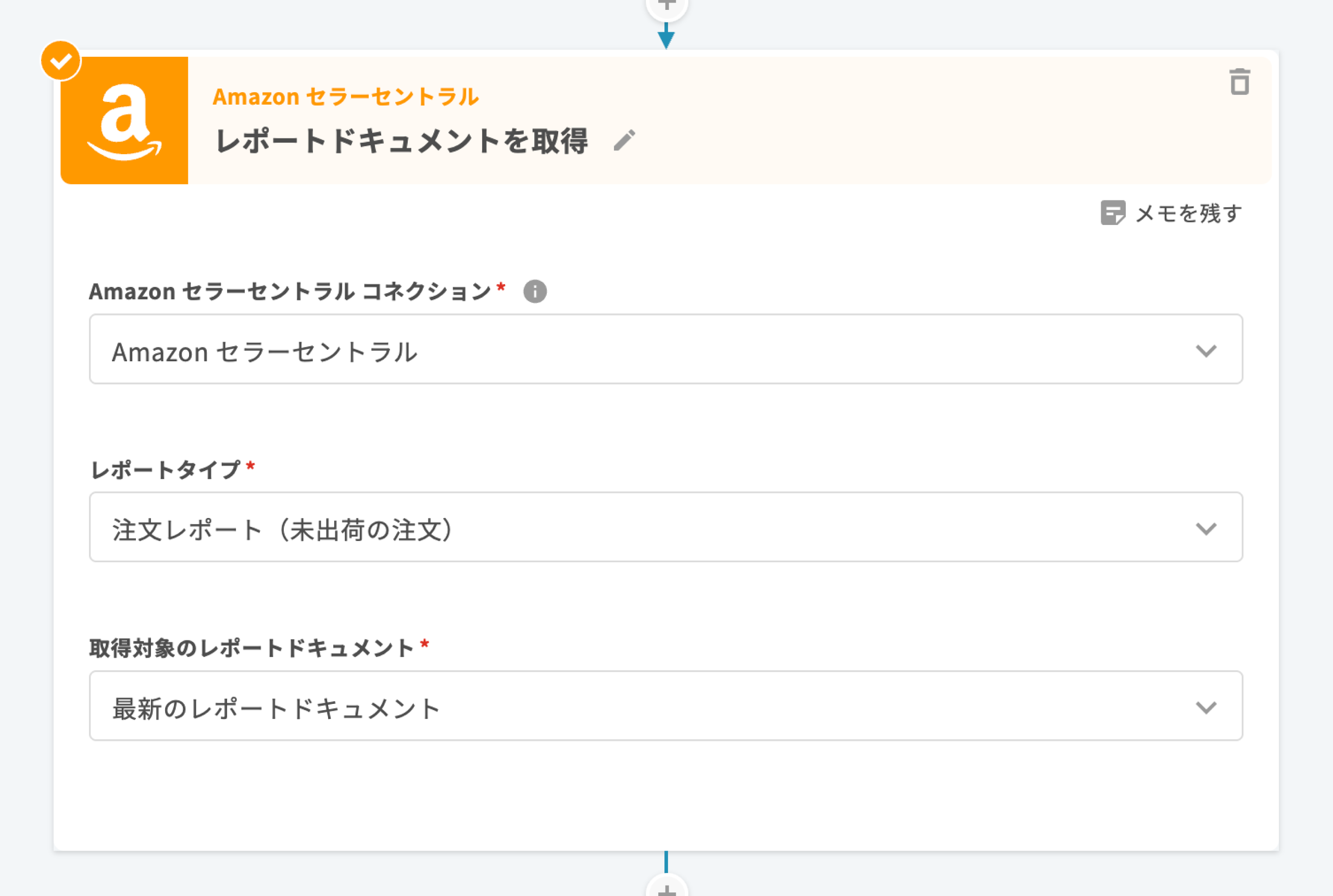Screen dimensions: 1333x896
Task: Click the selected value '注文レポート（未出荷の注文）'
Action: pos(283,528)
